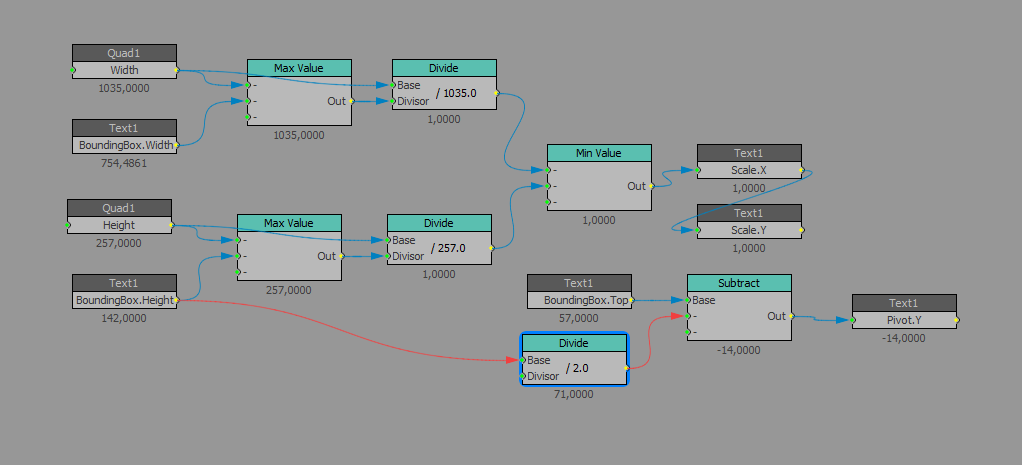Click output port of Divide / 2.0 node
Screen dimensions: 1022x465
(x=626, y=368)
